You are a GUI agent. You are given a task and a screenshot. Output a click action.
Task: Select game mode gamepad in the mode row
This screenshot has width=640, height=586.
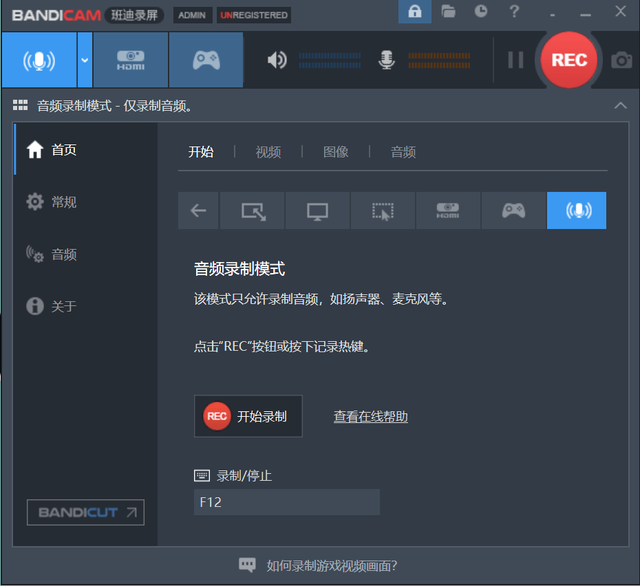pos(513,211)
